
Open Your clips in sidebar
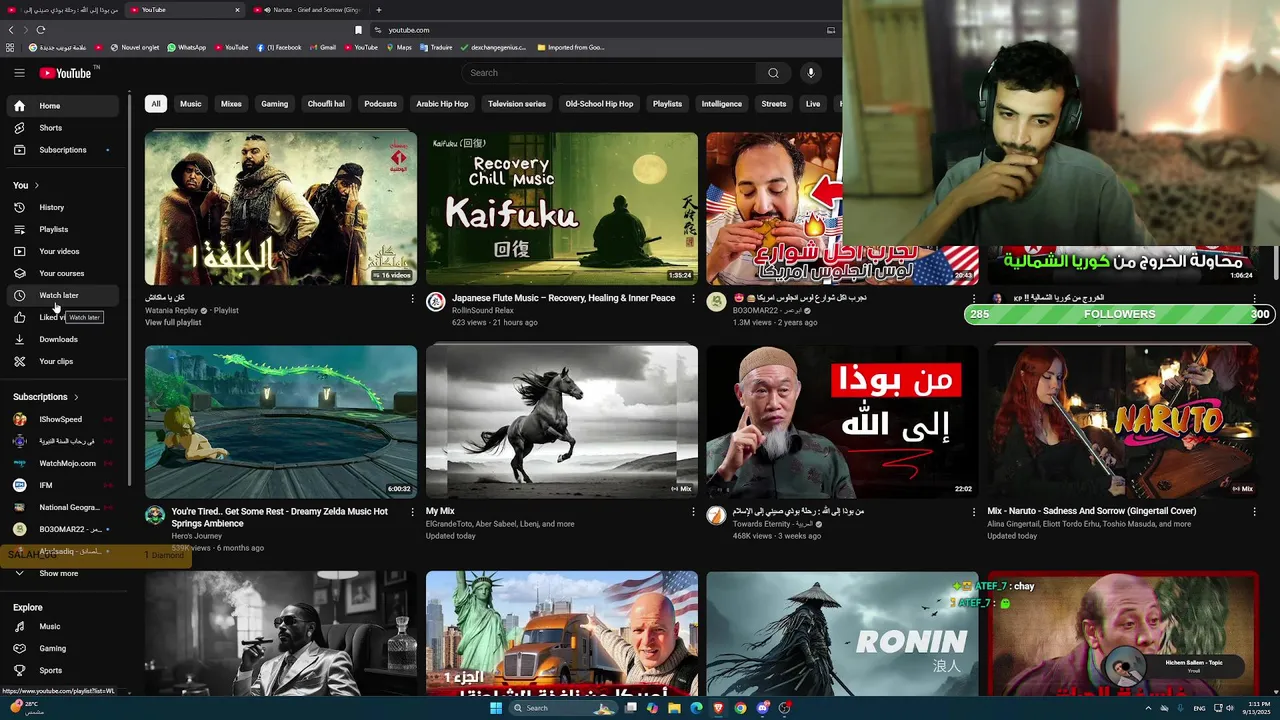(65, 362)
